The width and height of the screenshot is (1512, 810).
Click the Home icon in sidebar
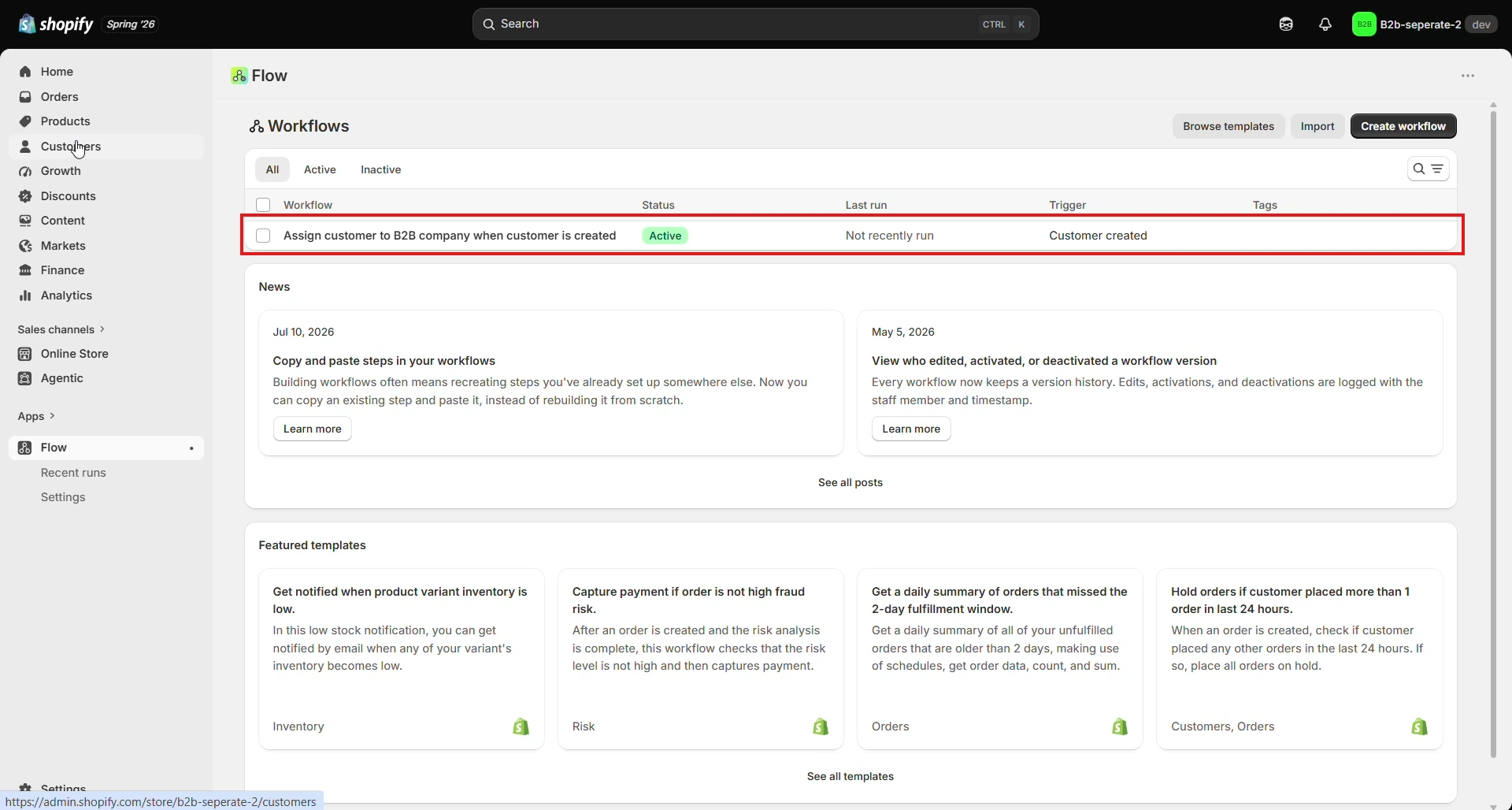[25, 72]
